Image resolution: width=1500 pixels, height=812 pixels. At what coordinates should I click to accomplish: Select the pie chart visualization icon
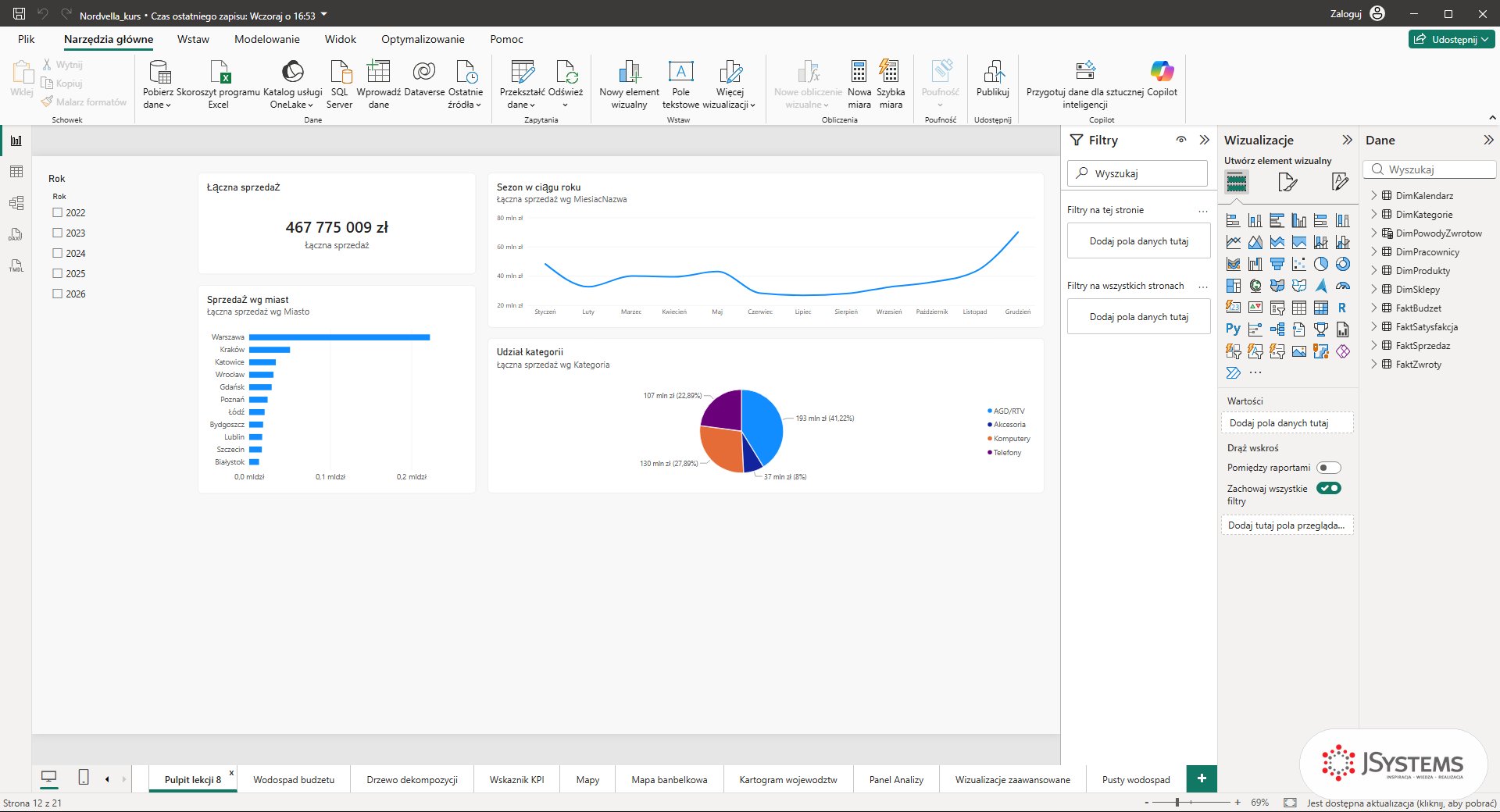click(x=1321, y=264)
